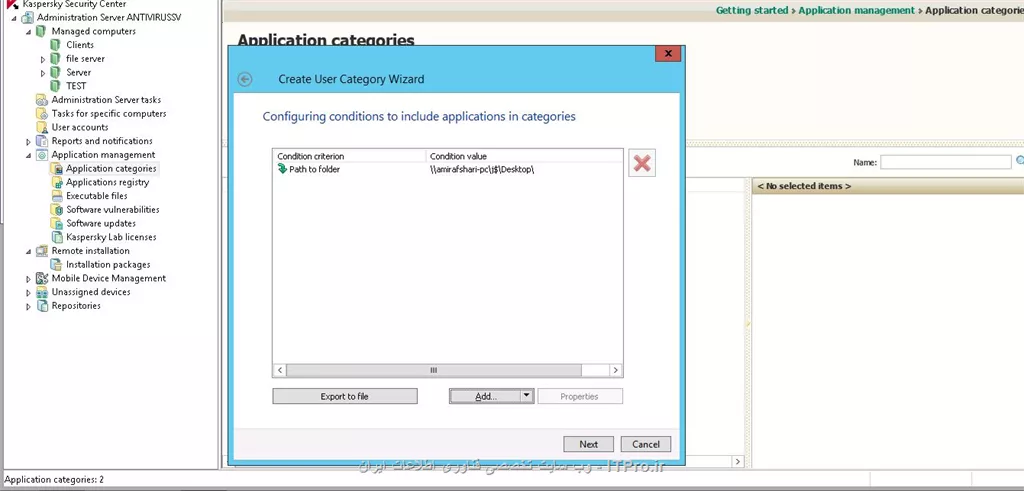The width and height of the screenshot is (1024, 491).
Task: Open the Add button dropdown arrow
Action: tap(527, 396)
